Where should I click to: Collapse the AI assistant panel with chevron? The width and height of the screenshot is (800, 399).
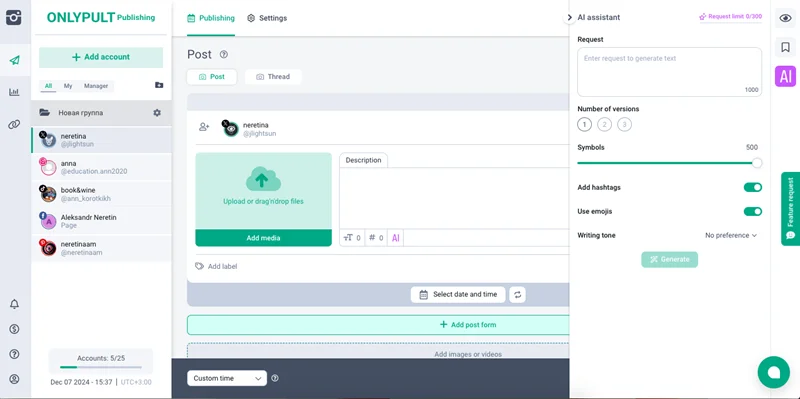569,17
